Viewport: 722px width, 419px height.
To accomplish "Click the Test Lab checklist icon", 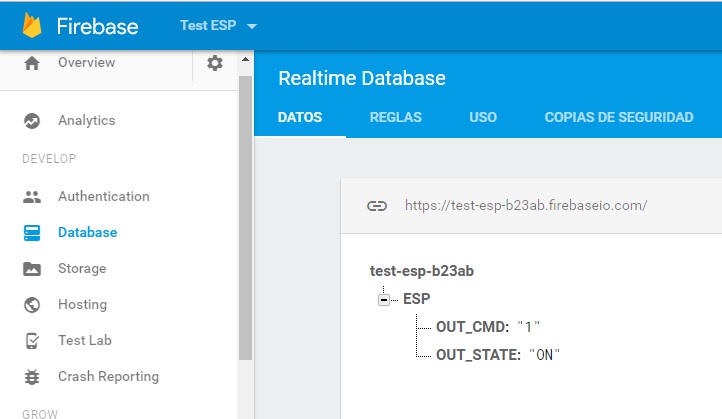I will pyautogui.click(x=32, y=341).
